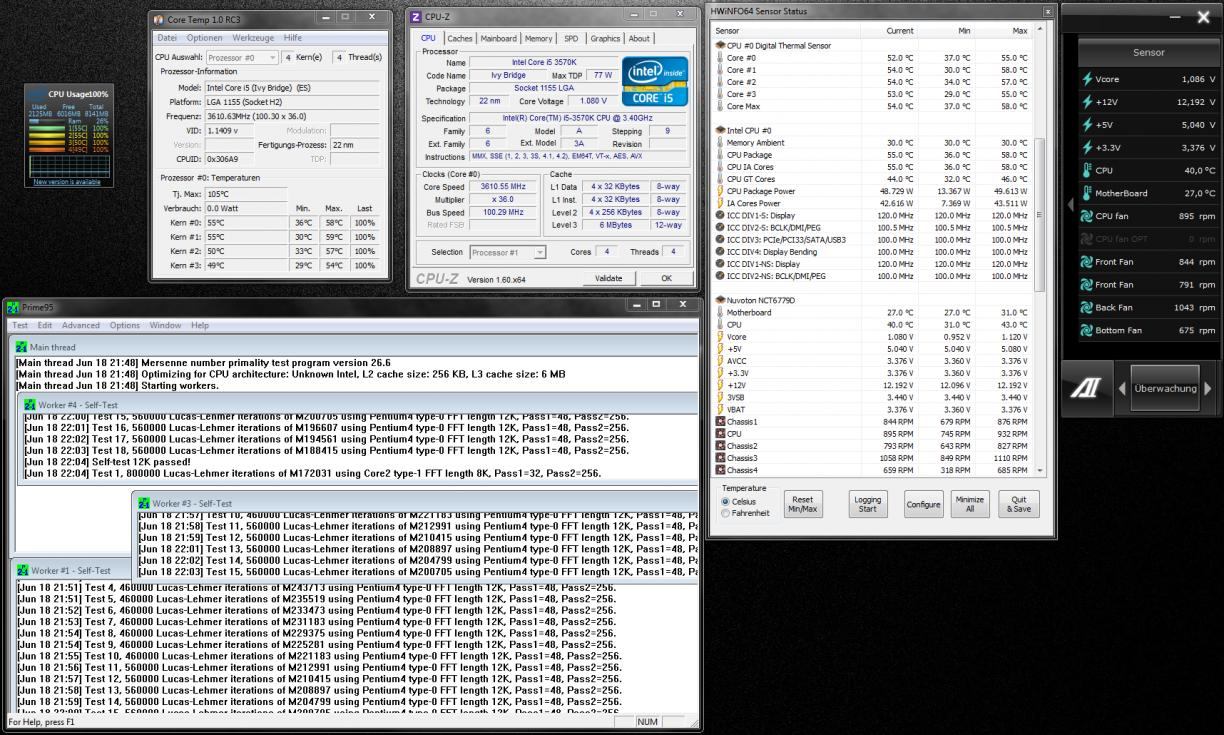
Task: Click the thermometer icon beside Core Max in HWiNFO64
Action: point(720,106)
